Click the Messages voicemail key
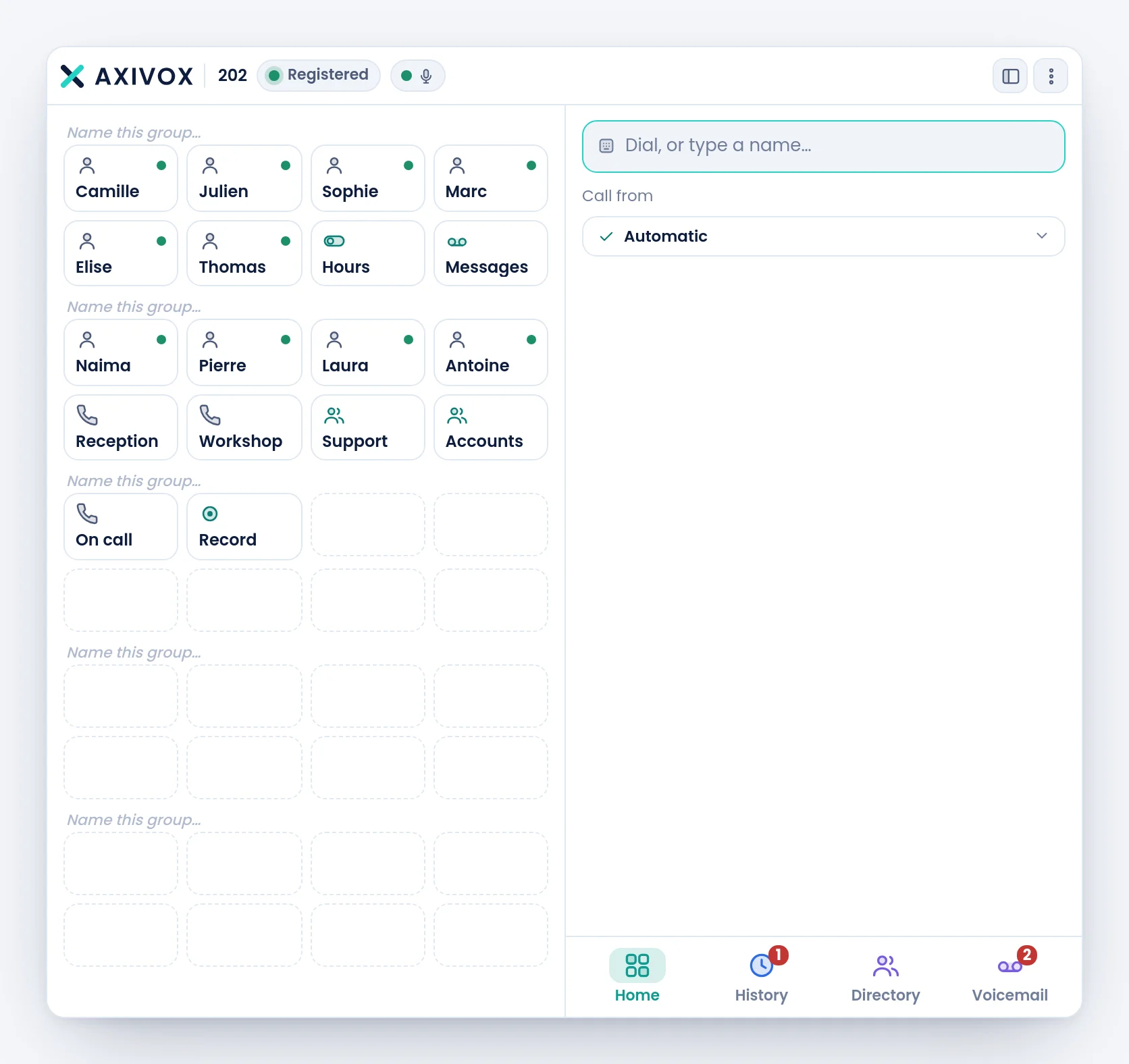 [491, 253]
